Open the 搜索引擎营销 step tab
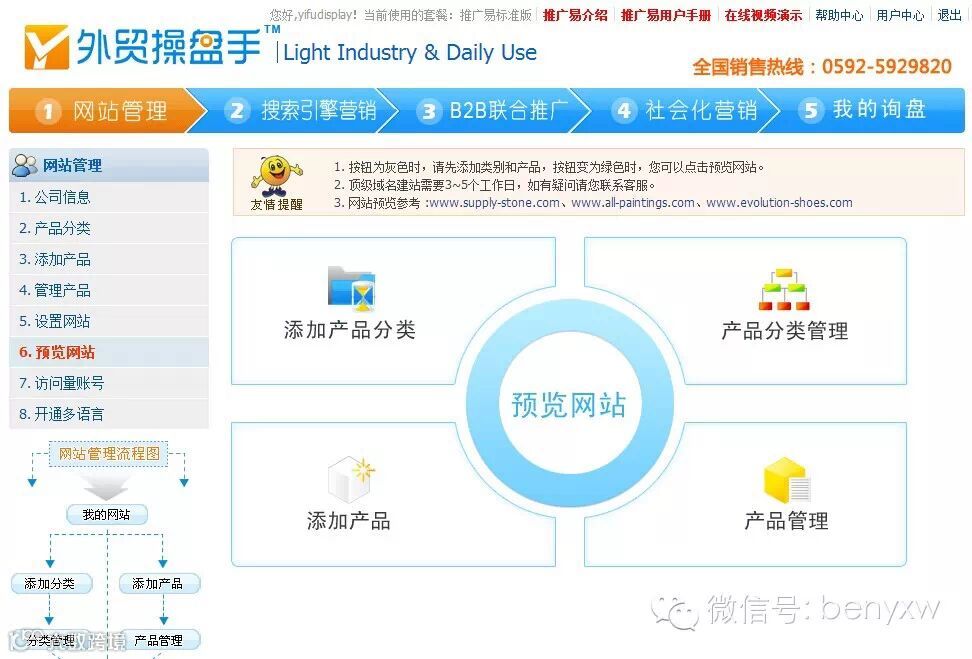The image size is (972, 659). [x=300, y=111]
